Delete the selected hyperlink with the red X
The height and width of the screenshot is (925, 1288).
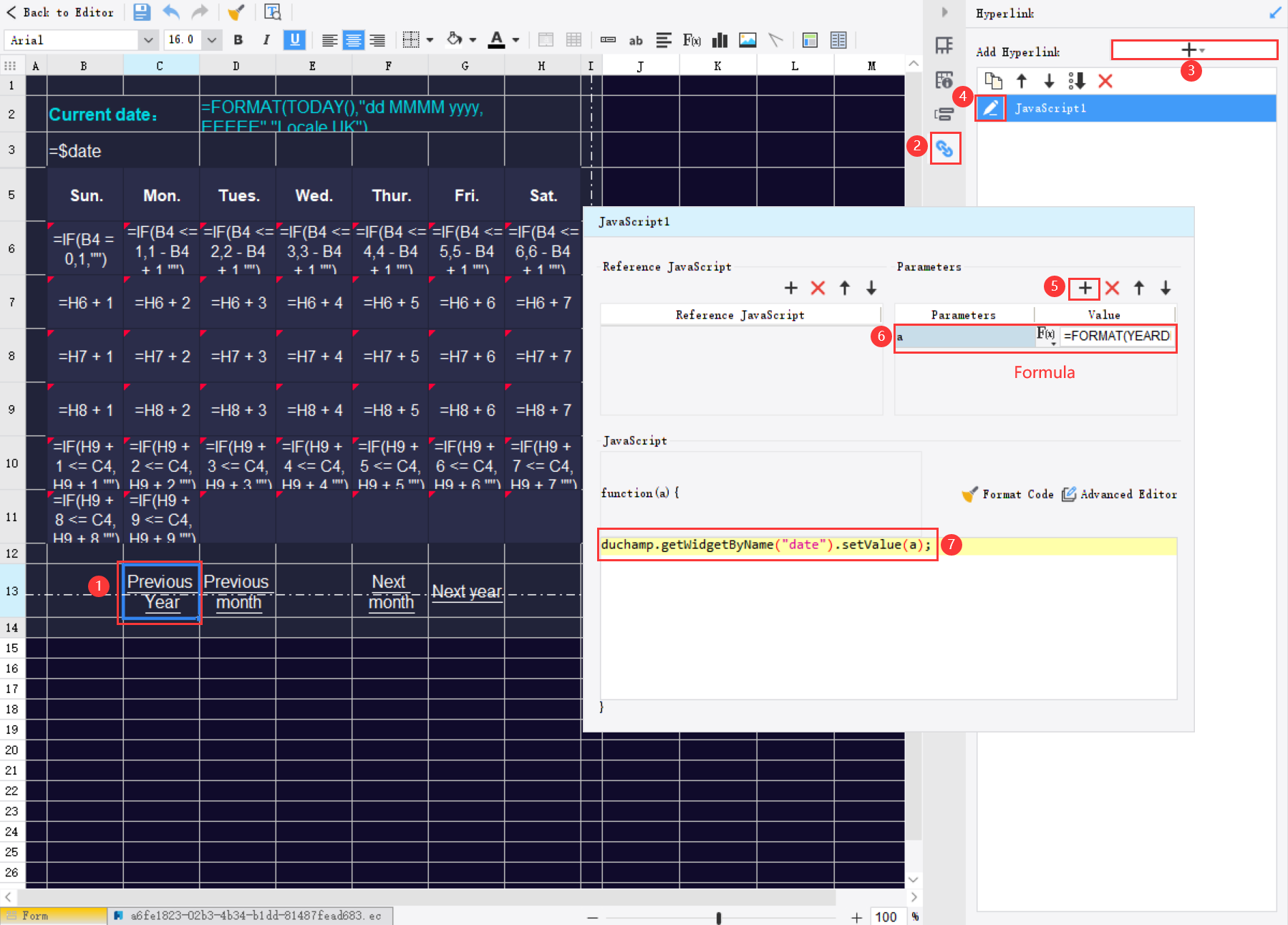pyautogui.click(x=1105, y=81)
